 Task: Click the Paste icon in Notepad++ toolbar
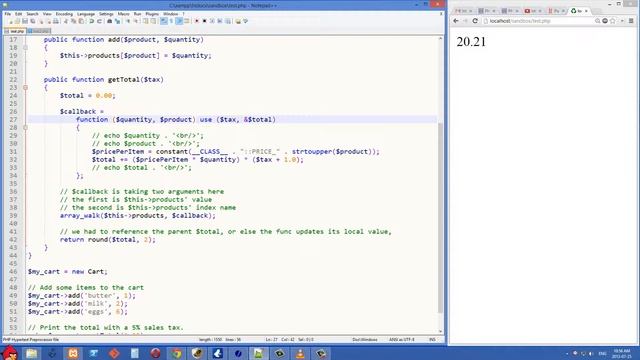(x=81, y=21)
